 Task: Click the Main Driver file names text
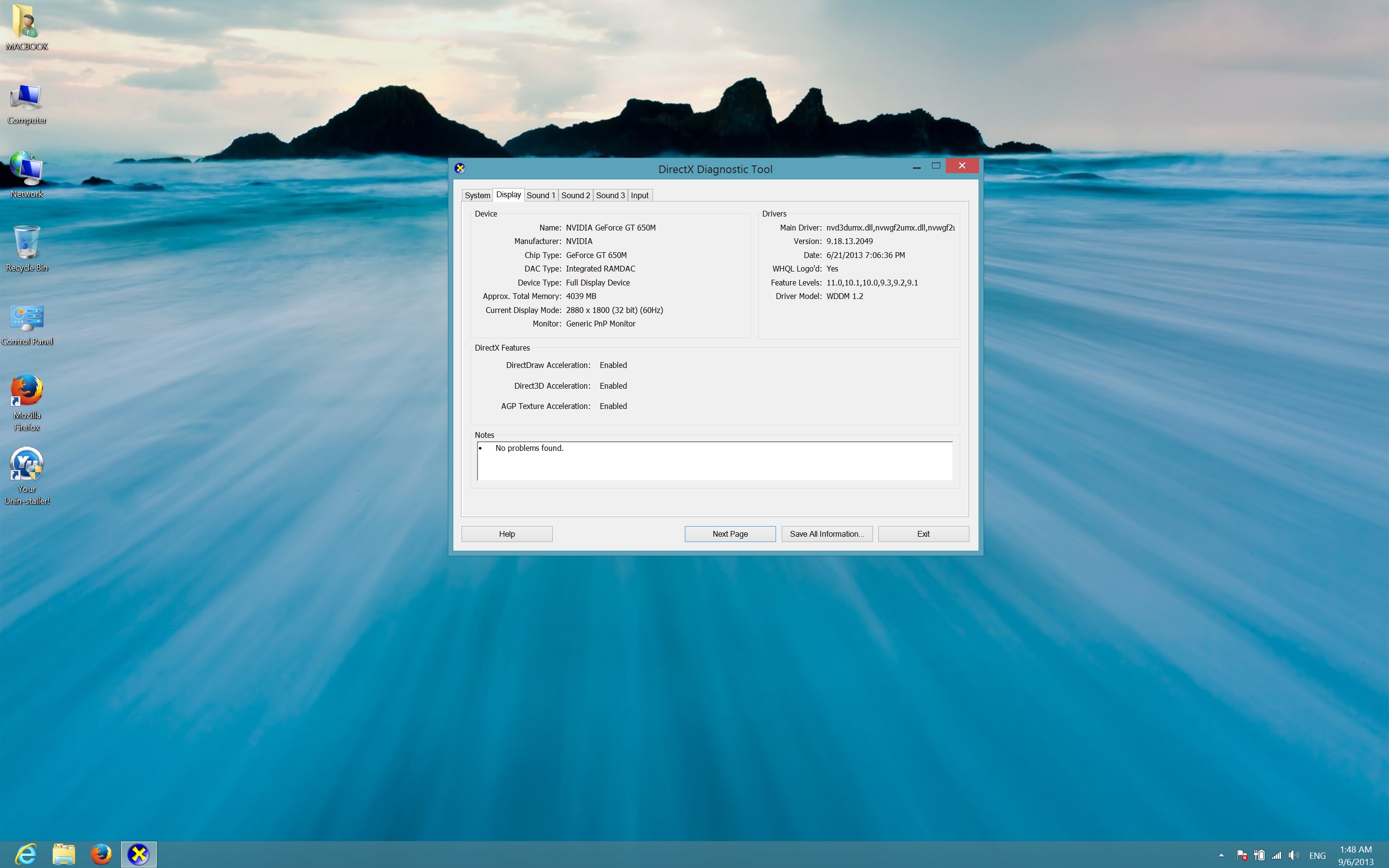(x=890, y=228)
